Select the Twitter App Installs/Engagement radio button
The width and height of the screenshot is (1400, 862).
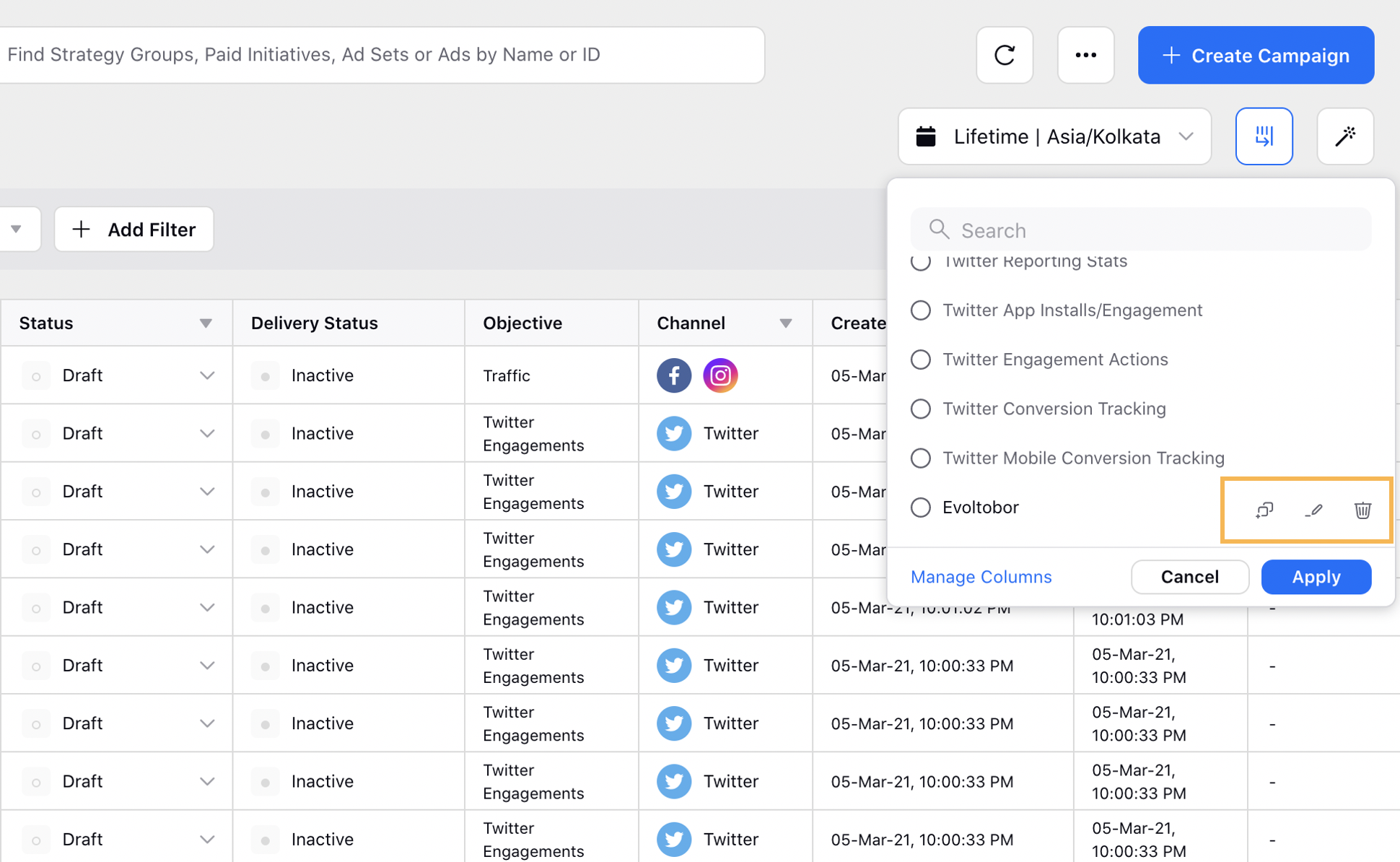pyautogui.click(x=920, y=310)
